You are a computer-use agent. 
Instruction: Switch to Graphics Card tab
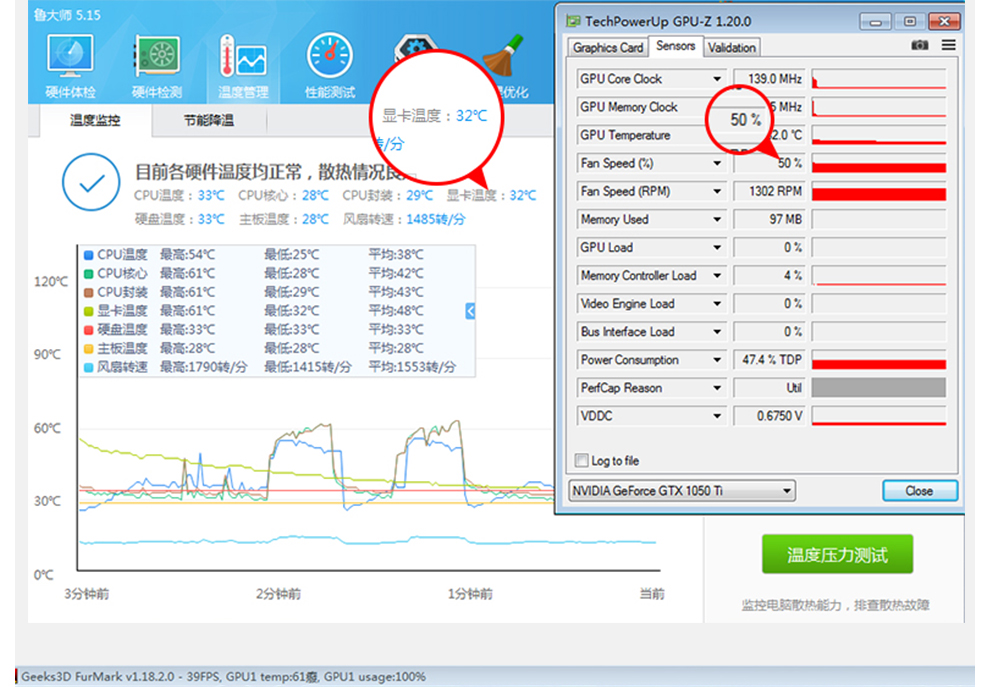[607, 48]
